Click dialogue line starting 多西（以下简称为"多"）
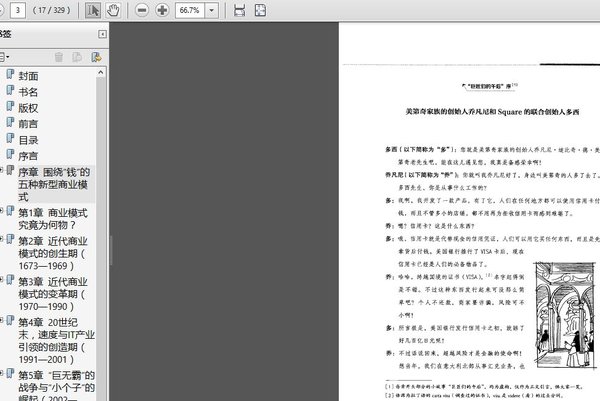Screen dimensions: 600x401 click(492, 150)
